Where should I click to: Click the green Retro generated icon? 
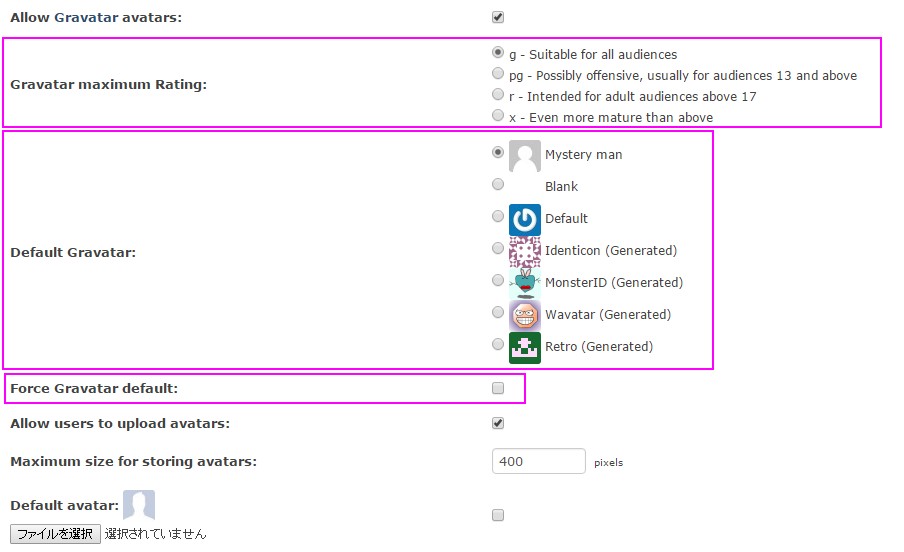point(525,347)
